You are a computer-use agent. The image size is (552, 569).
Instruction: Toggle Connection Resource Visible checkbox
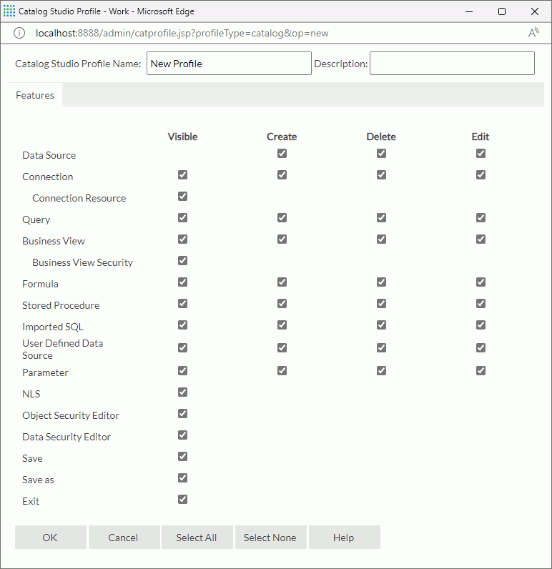coord(183,196)
